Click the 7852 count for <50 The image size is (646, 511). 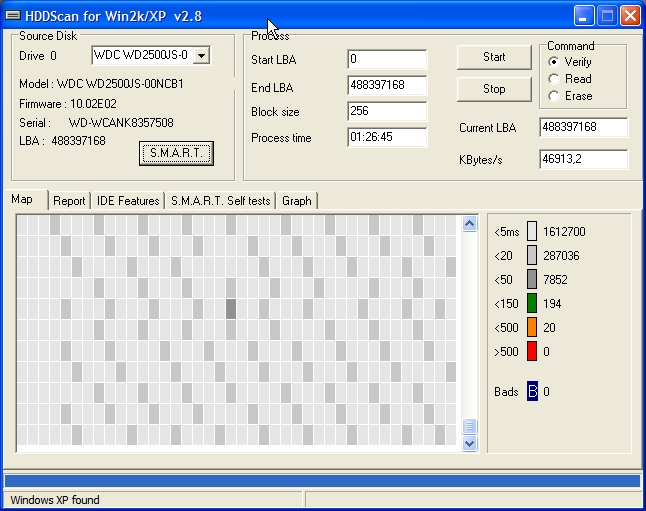555,280
